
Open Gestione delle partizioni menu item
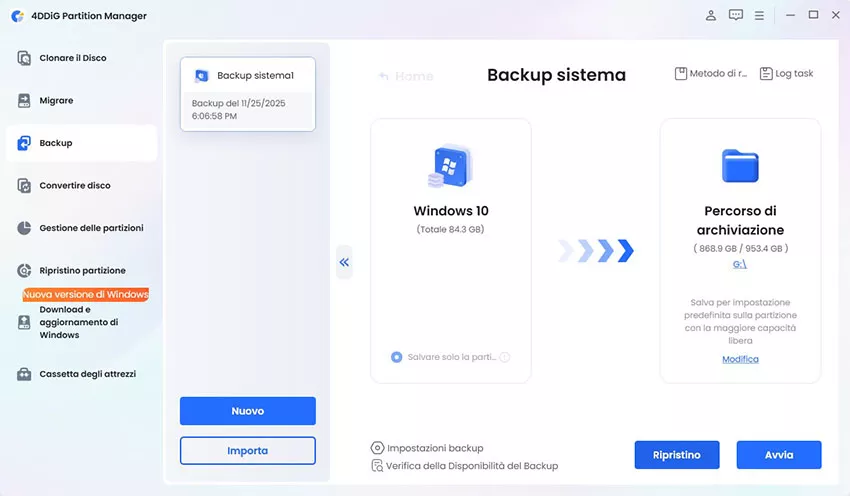[81, 228]
